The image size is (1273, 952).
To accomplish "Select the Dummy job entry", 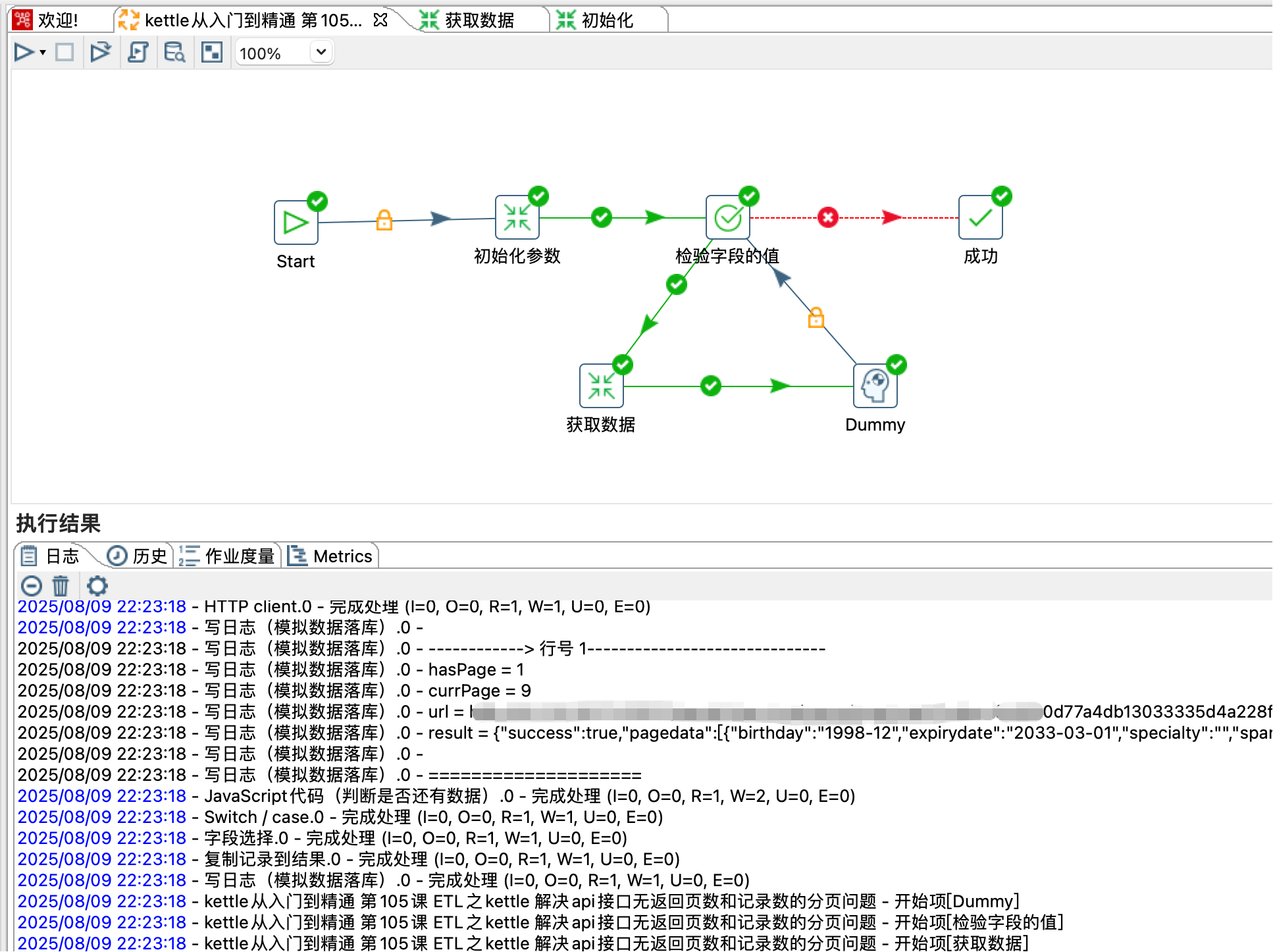I will [x=875, y=386].
